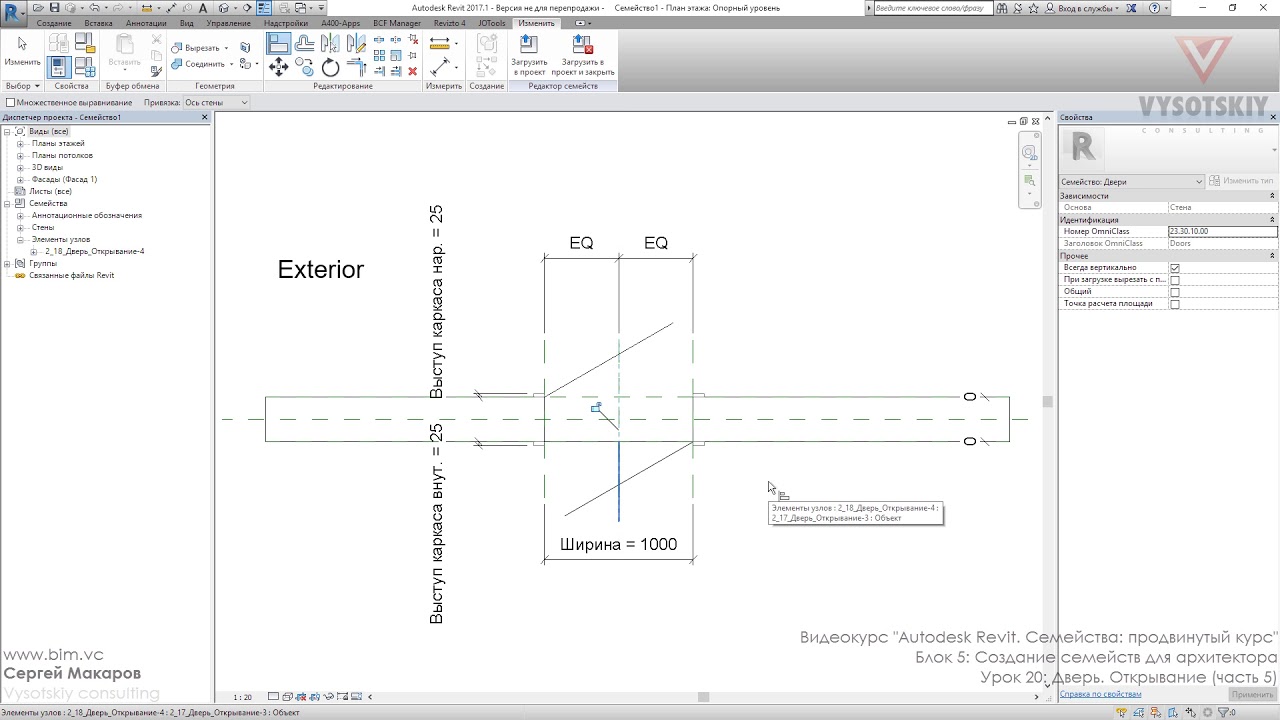This screenshot has height=720, width=1280.
Task: Click the Aligned Dimension icon in the Measure panel
Action: coord(439,44)
